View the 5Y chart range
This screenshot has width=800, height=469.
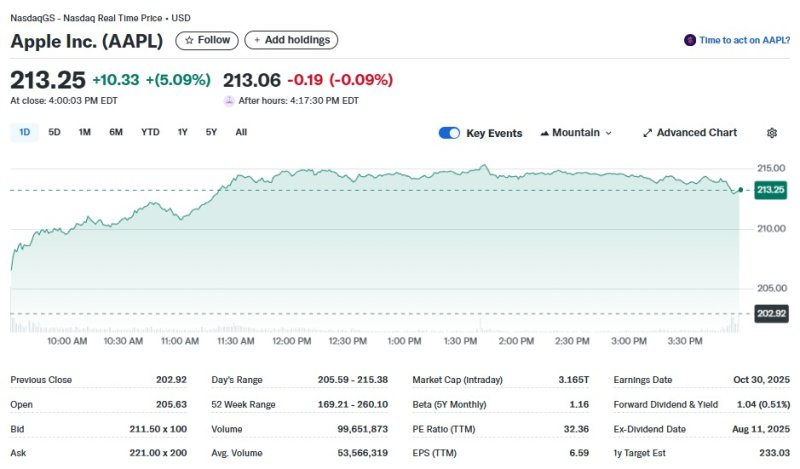click(211, 132)
